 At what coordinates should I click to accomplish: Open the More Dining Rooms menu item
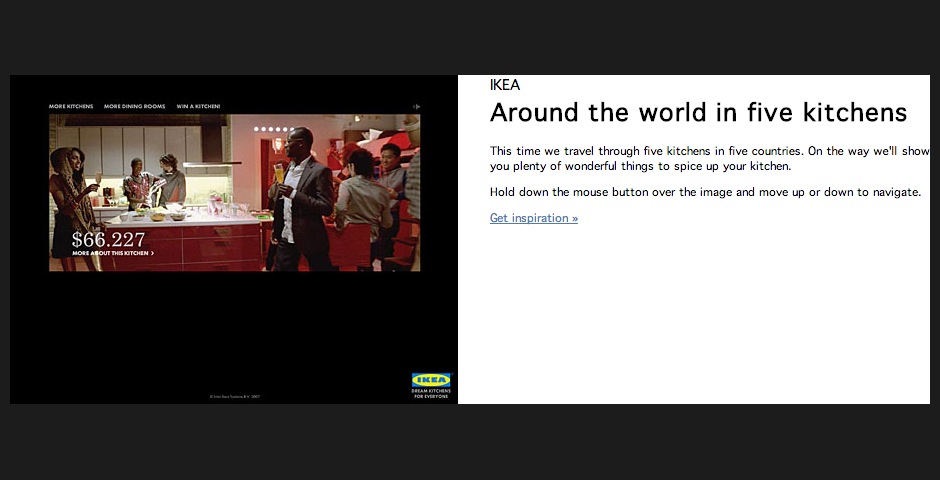point(134,107)
